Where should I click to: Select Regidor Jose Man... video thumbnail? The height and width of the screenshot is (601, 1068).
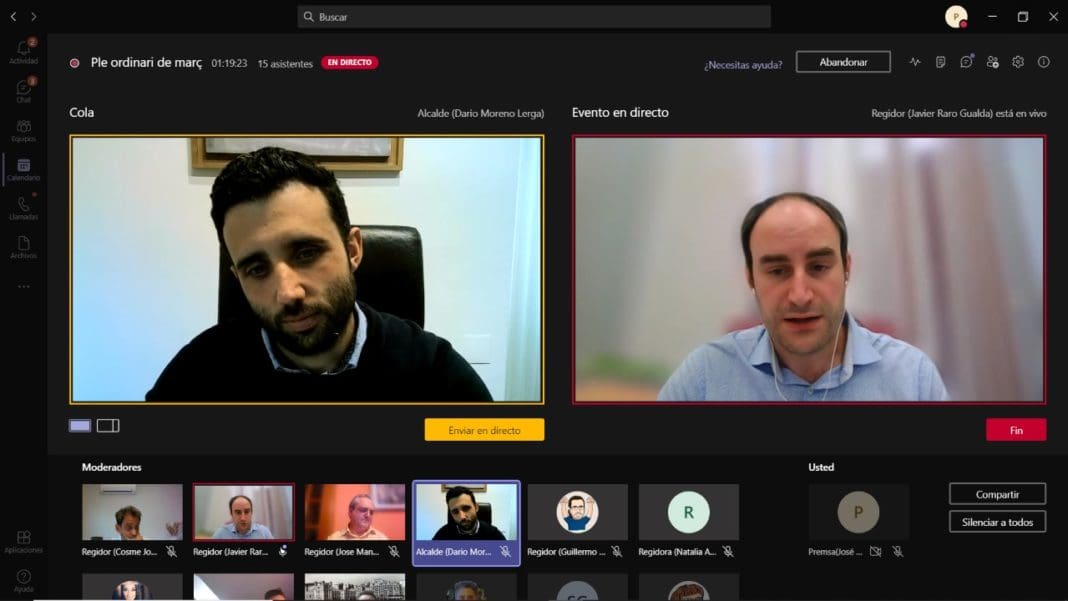pyautogui.click(x=355, y=512)
